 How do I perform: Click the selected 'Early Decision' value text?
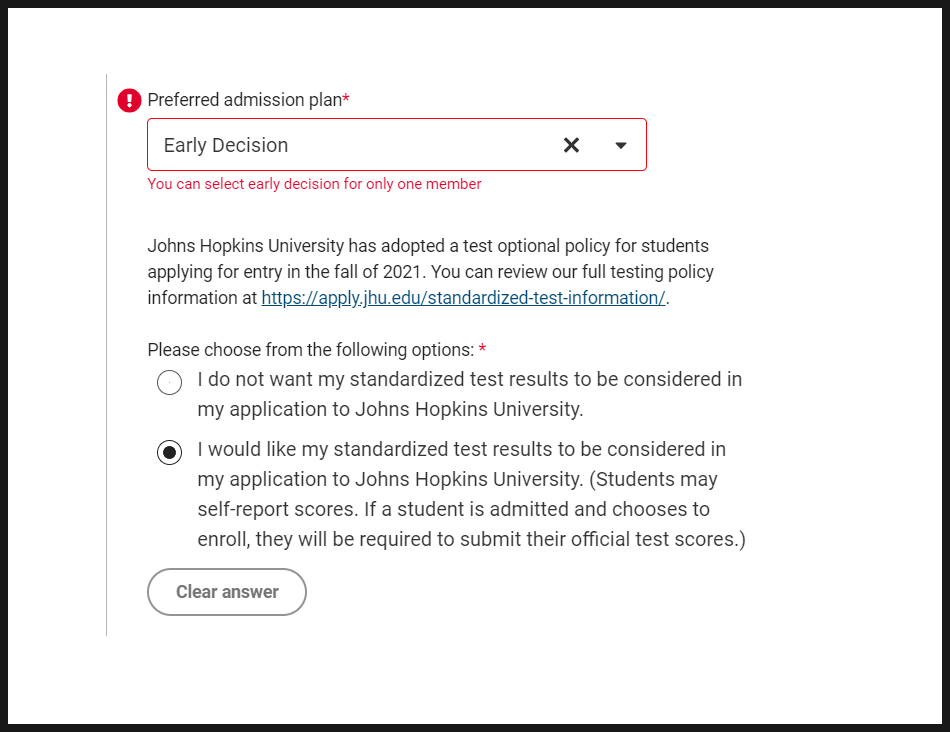click(x=225, y=145)
